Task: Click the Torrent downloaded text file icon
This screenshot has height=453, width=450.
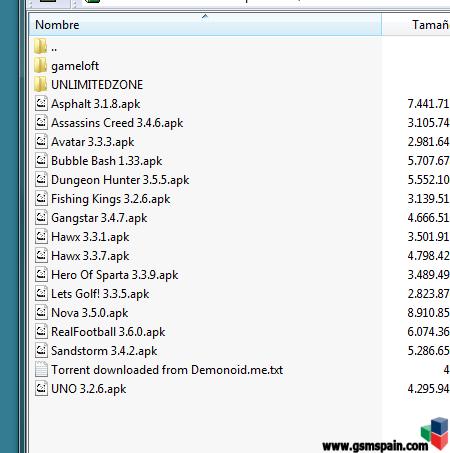Action: 41,369
